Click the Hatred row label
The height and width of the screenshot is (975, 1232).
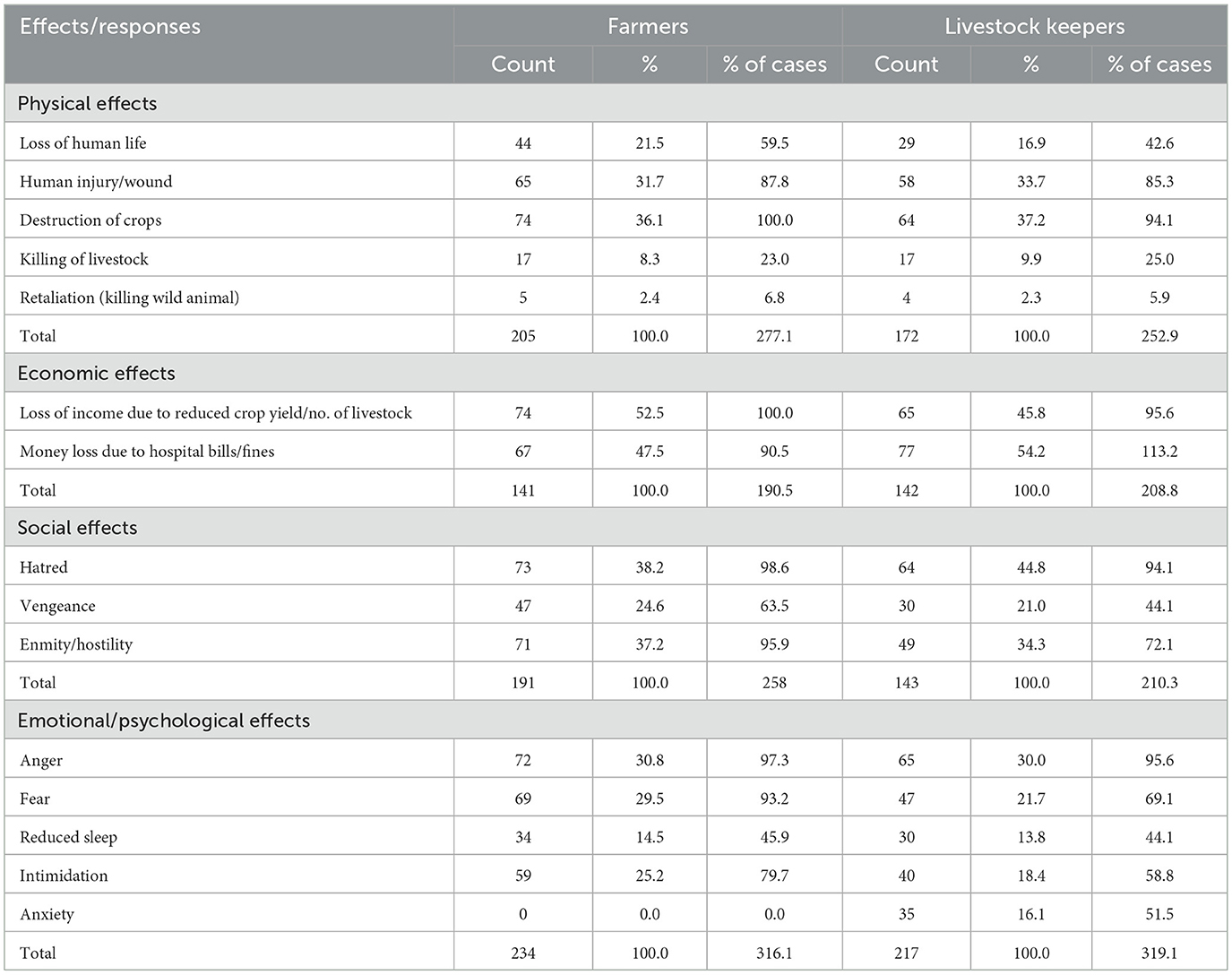(x=44, y=567)
